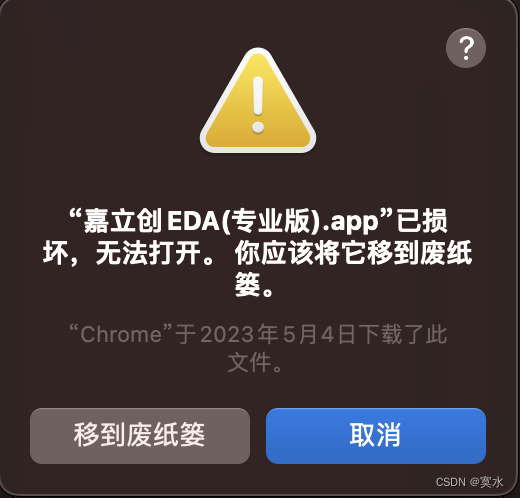Click the 专业版 text in parentheses
Screen dimensions: 520x498
[271, 221]
